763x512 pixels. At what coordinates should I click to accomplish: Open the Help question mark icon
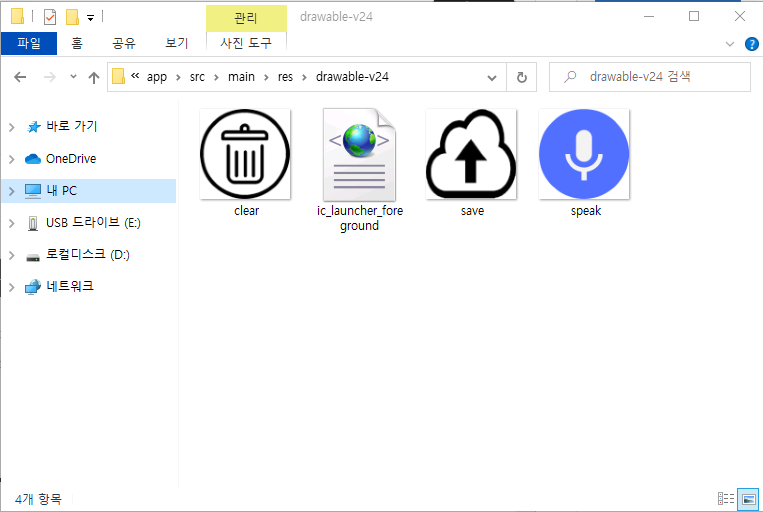pos(751,43)
